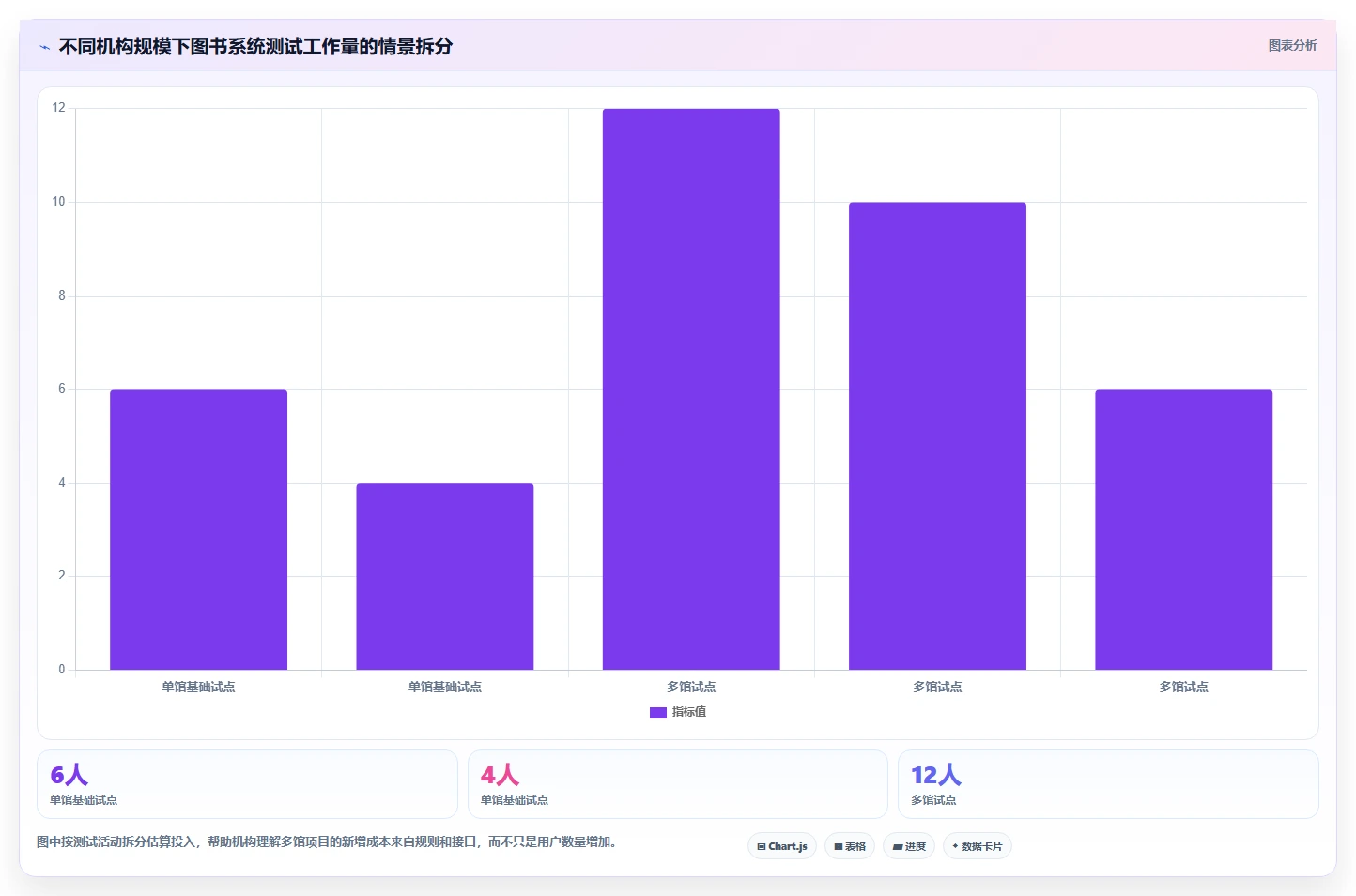Click the y-axis tick label 12
The image size is (1356, 896).
click(x=59, y=108)
